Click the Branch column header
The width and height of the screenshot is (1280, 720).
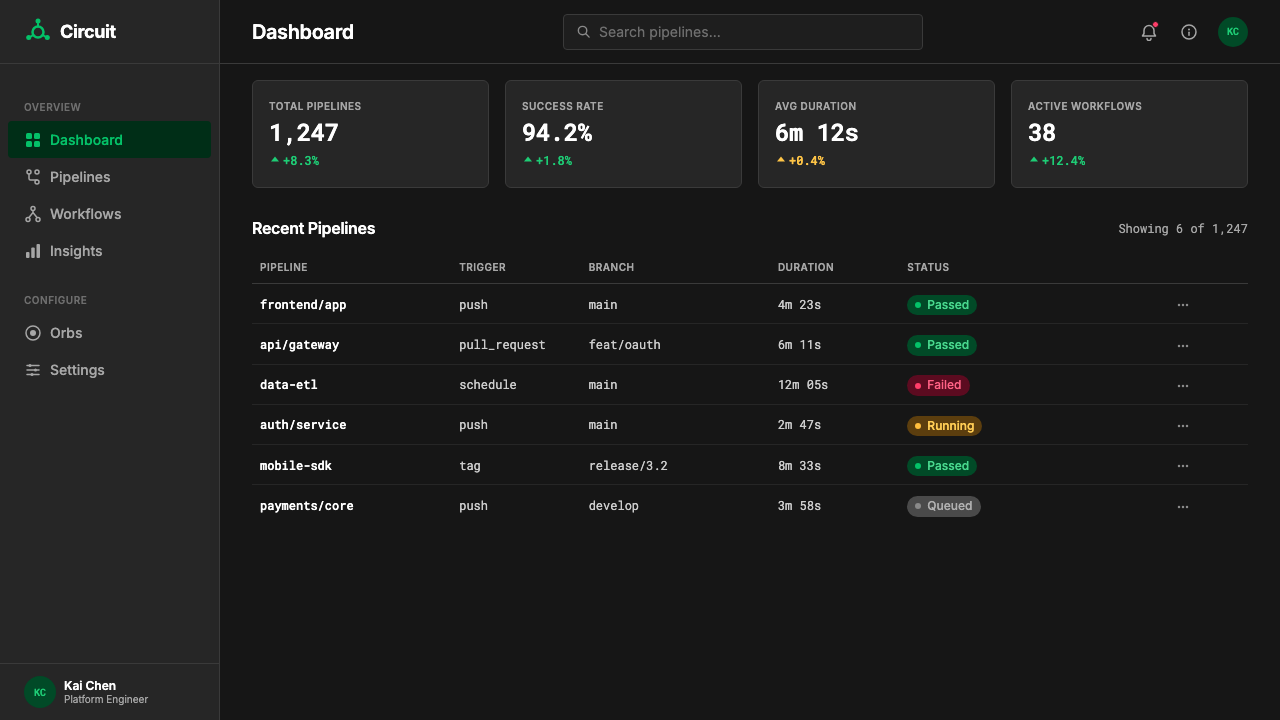pos(611,267)
